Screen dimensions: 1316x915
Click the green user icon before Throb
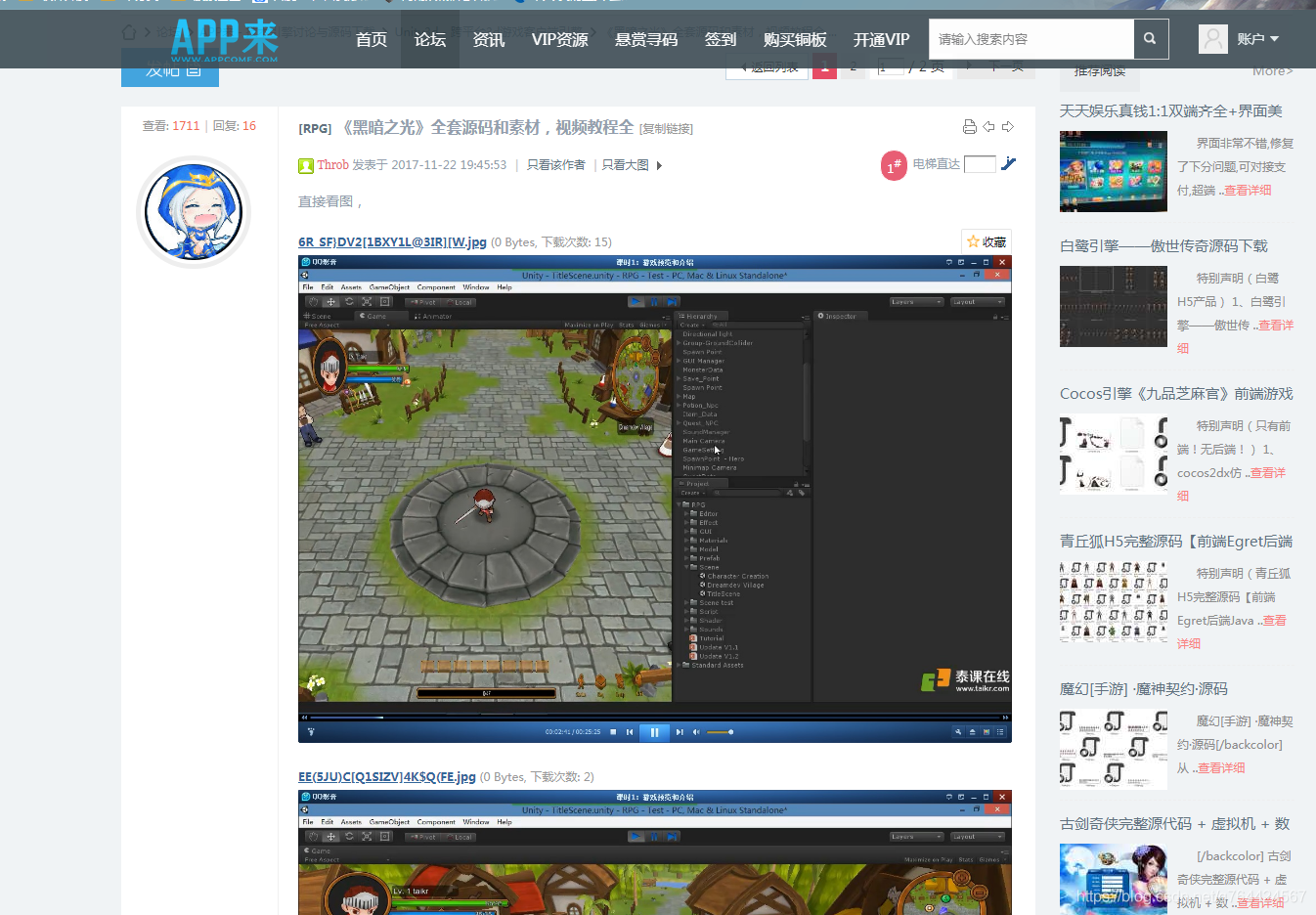tap(306, 166)
